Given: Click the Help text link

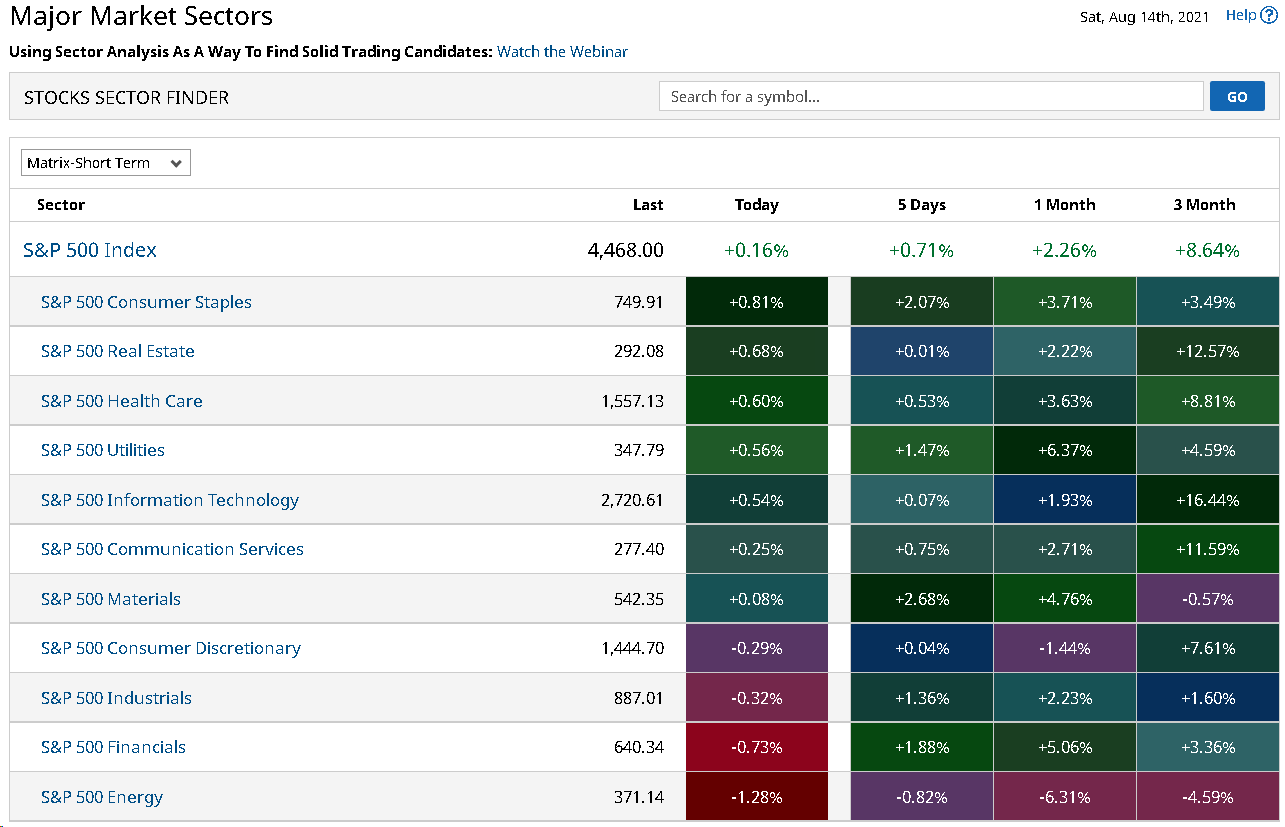Looking at the screenshot, I should [x=1241, y=15].
